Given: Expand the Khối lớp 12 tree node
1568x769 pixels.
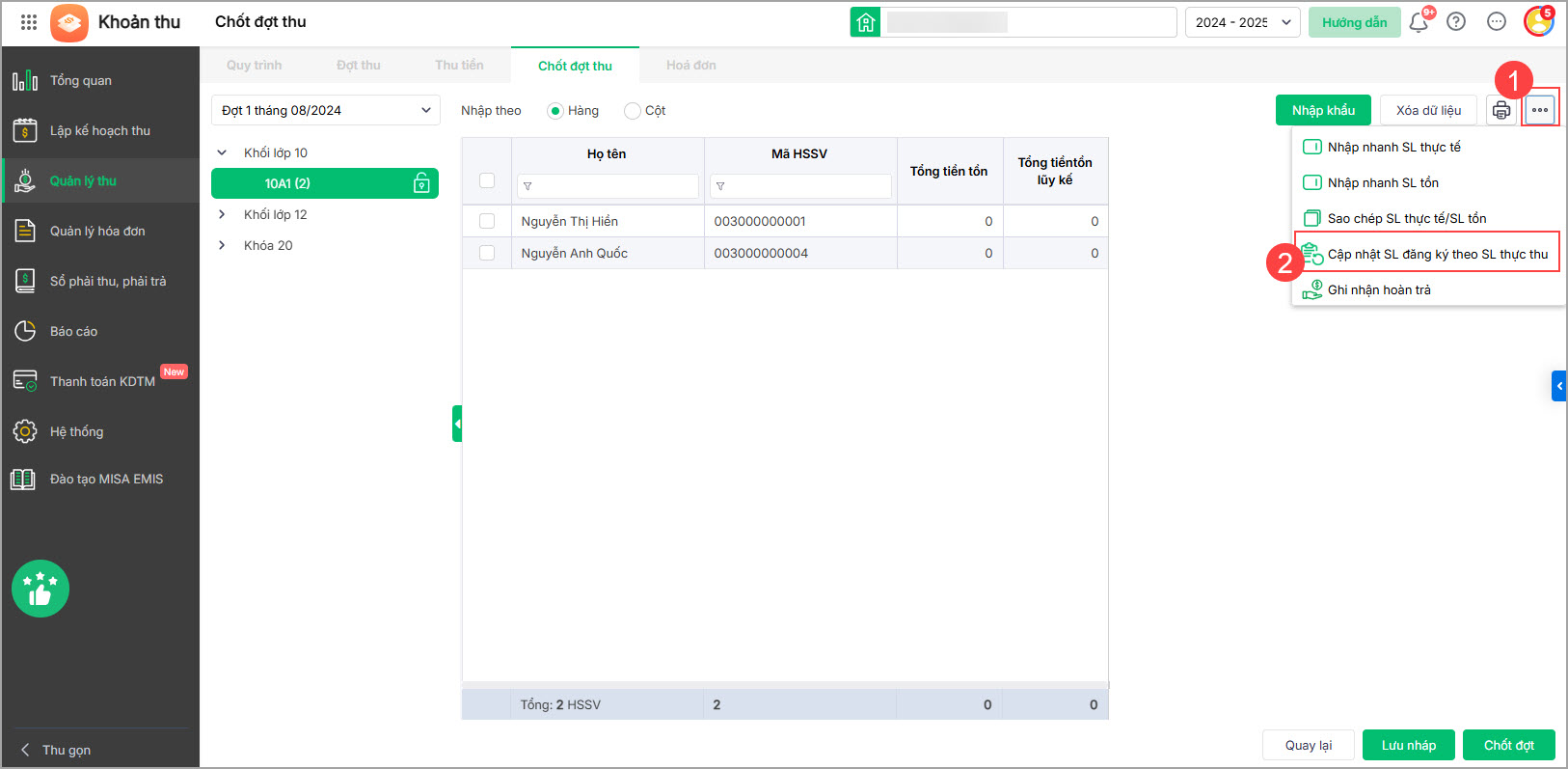Looking at the screenshot, I should coord(222,214).
